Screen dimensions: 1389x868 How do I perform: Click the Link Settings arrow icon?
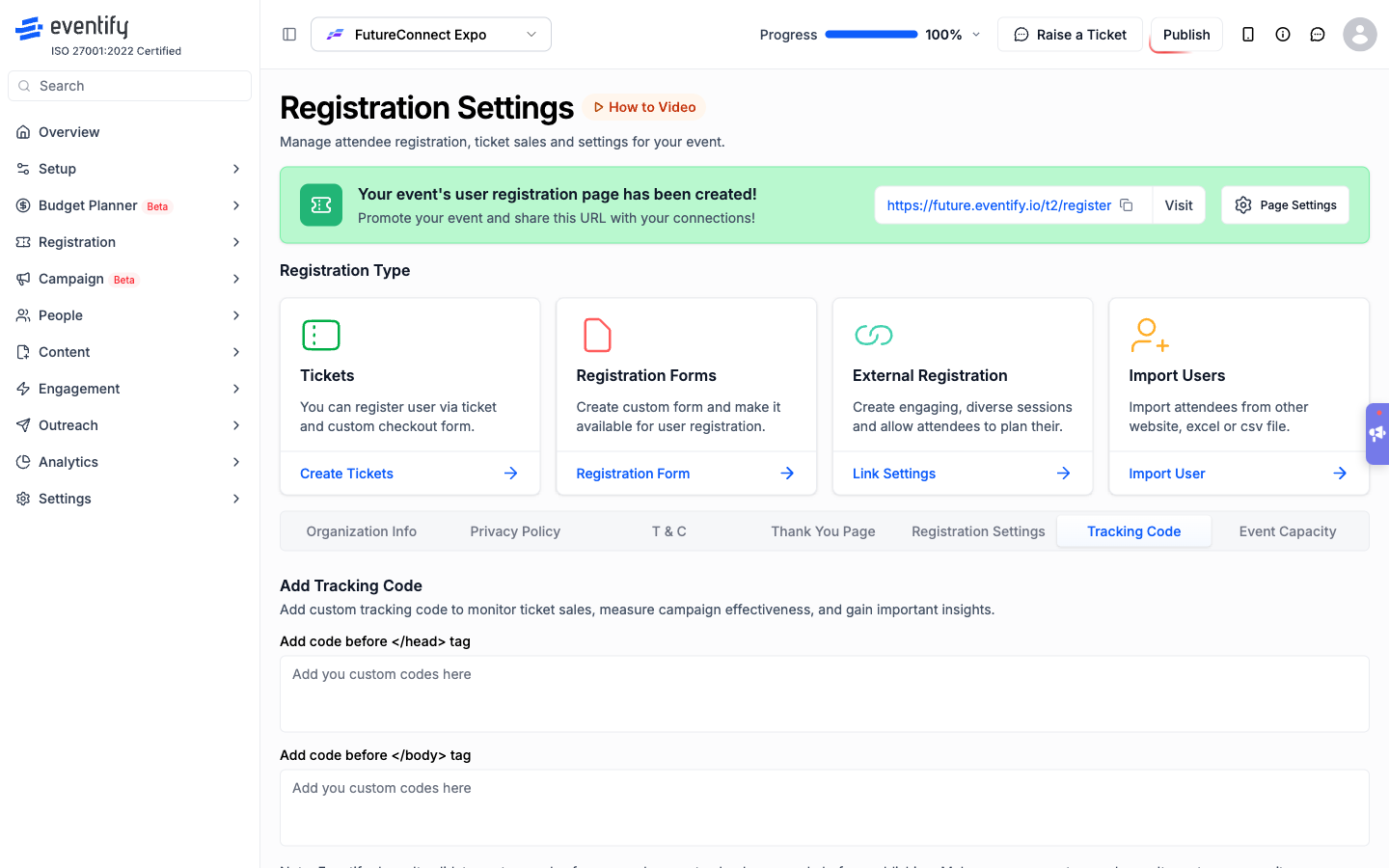click(1064, 474)
